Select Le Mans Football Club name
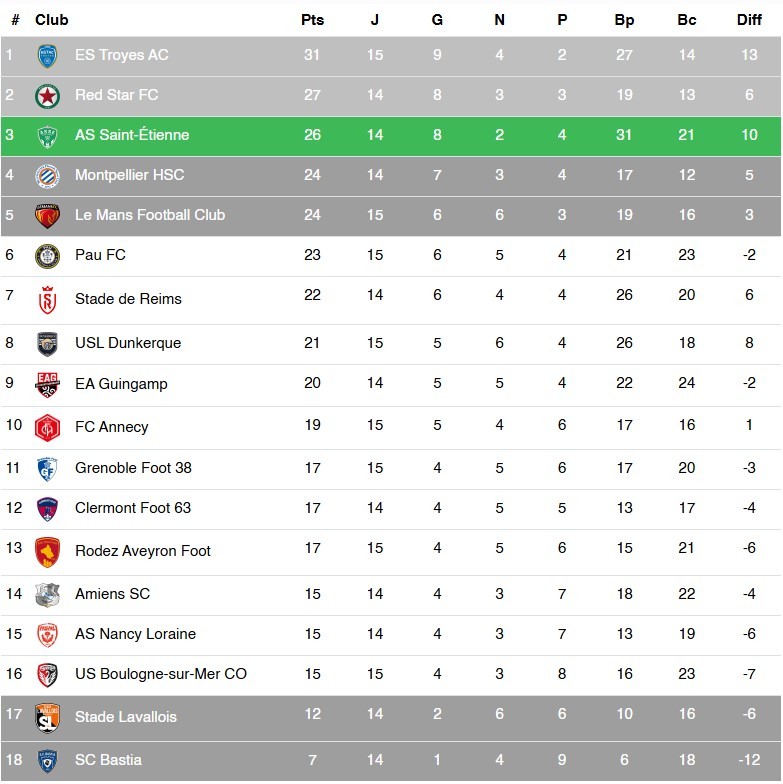The height and width of the screenshot is (784, 783). (x=150, y=215)
